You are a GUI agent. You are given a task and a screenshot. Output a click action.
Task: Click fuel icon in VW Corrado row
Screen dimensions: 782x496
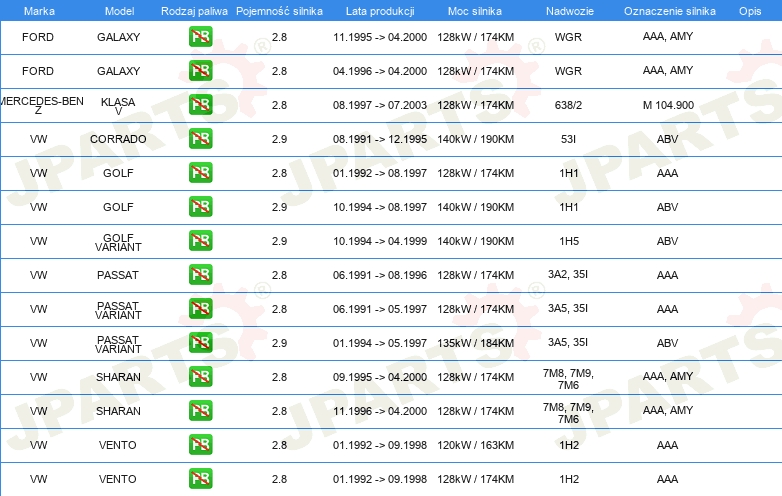click(x=200, y=139)
